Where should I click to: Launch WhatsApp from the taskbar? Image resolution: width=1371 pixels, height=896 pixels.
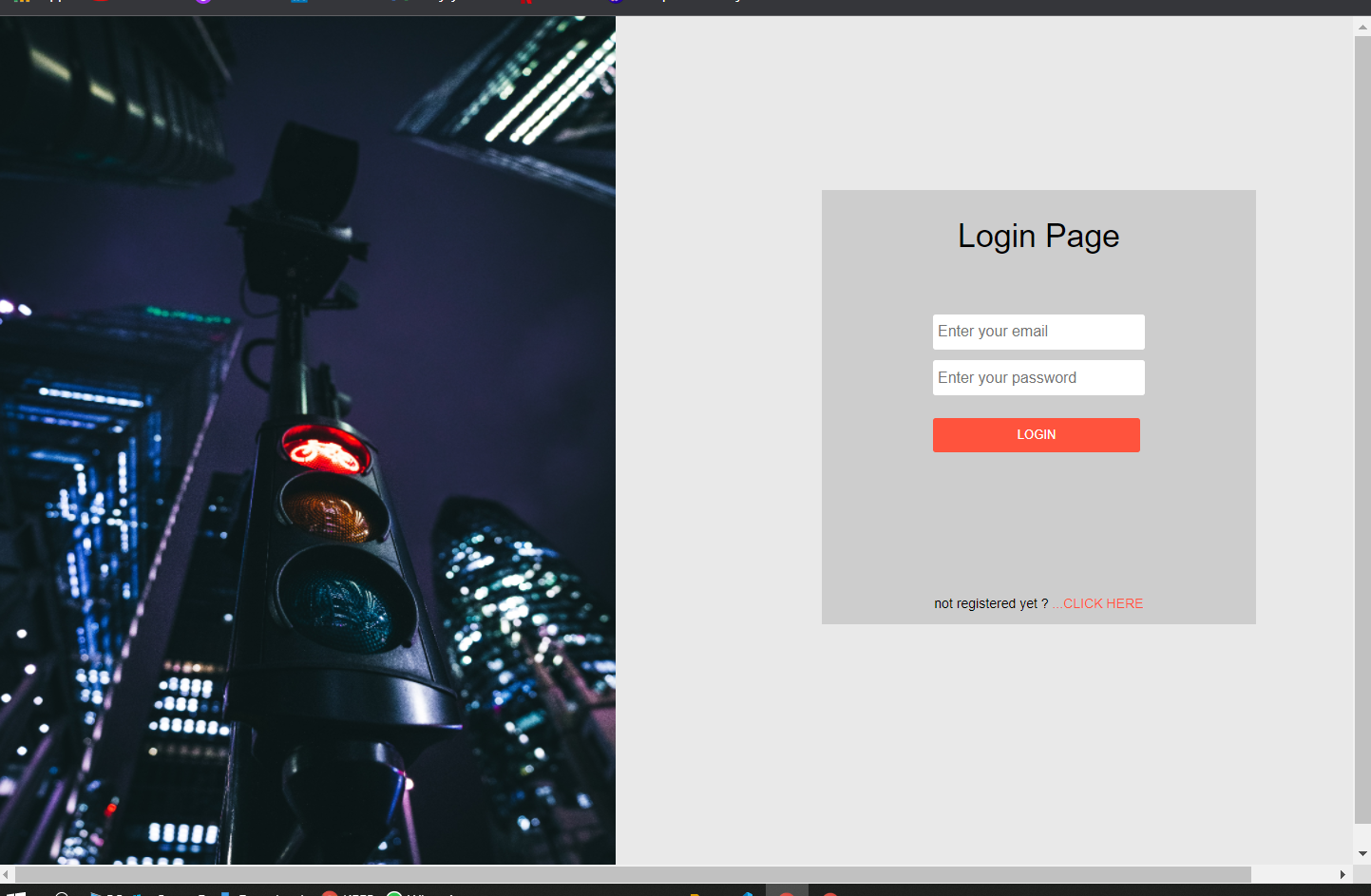[x=396, y=893]
